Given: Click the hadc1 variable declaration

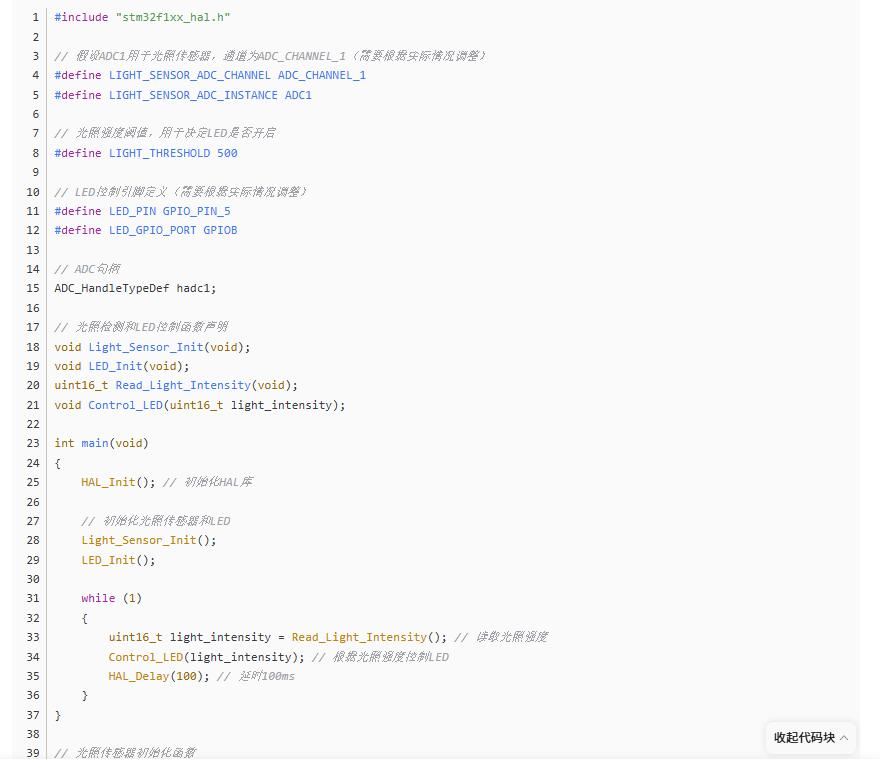Looking at the screenshot, I should 195,288.
